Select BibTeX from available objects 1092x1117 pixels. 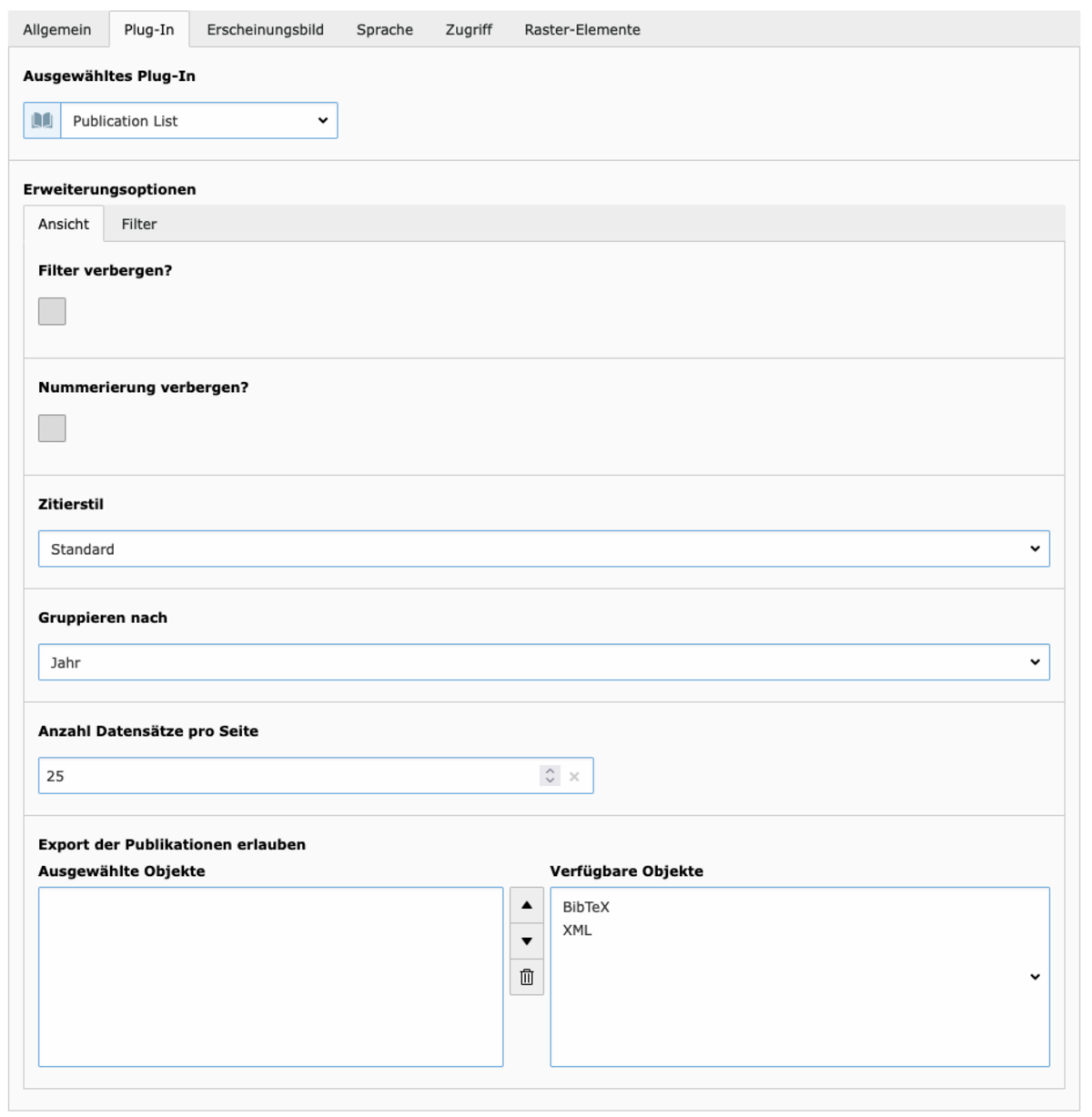point(586,907)
